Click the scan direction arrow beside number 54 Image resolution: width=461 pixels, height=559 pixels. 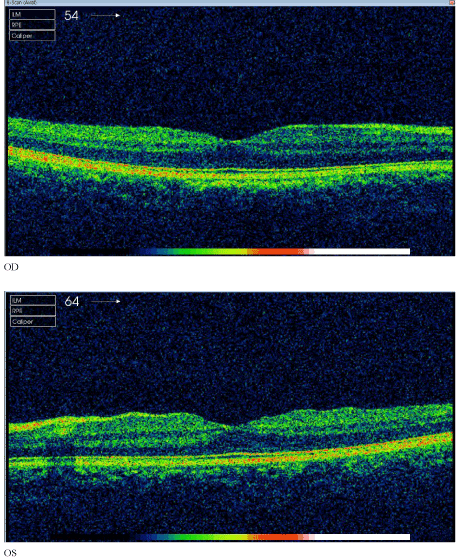coord(106,15)
